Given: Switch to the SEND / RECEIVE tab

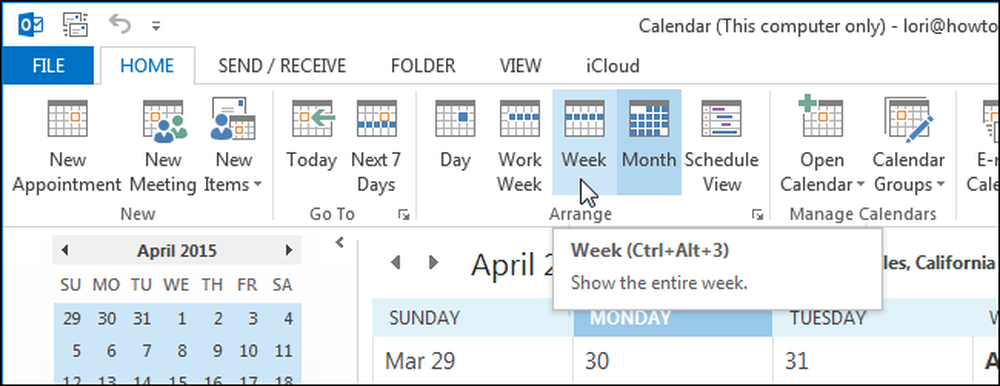Looking at the screenshot, I should point(282,66).
